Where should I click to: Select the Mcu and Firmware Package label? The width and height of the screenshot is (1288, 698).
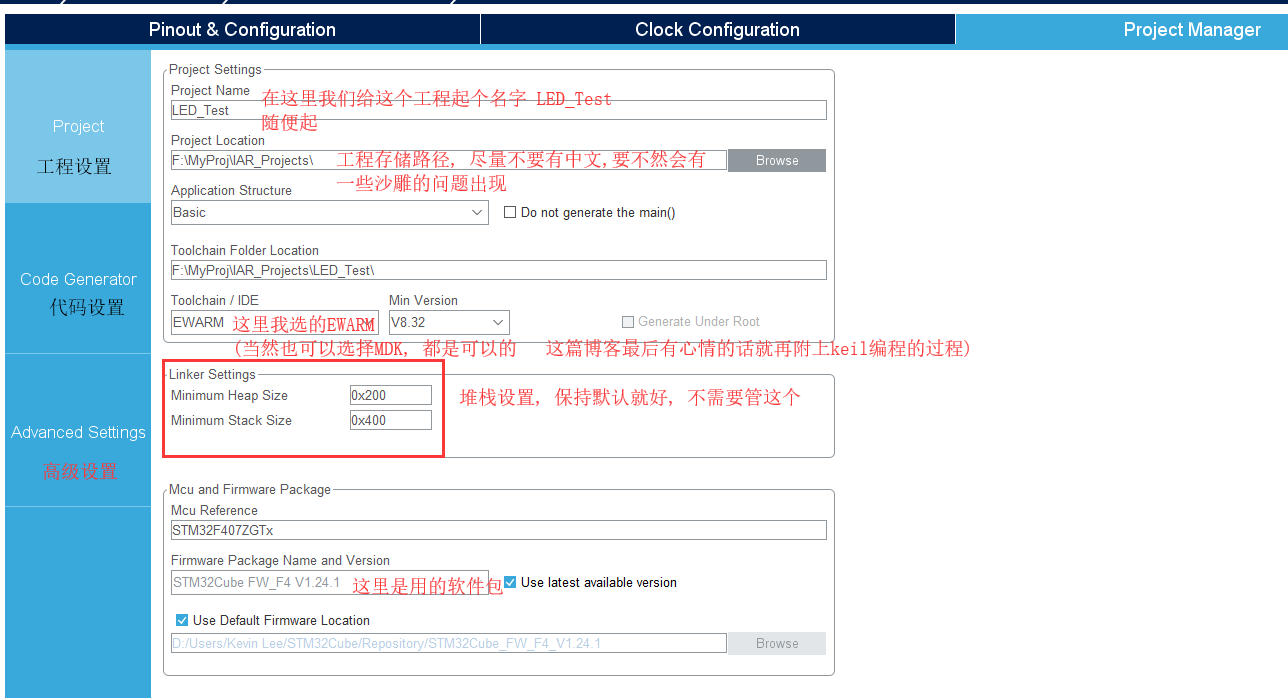[x=250, y=489]
